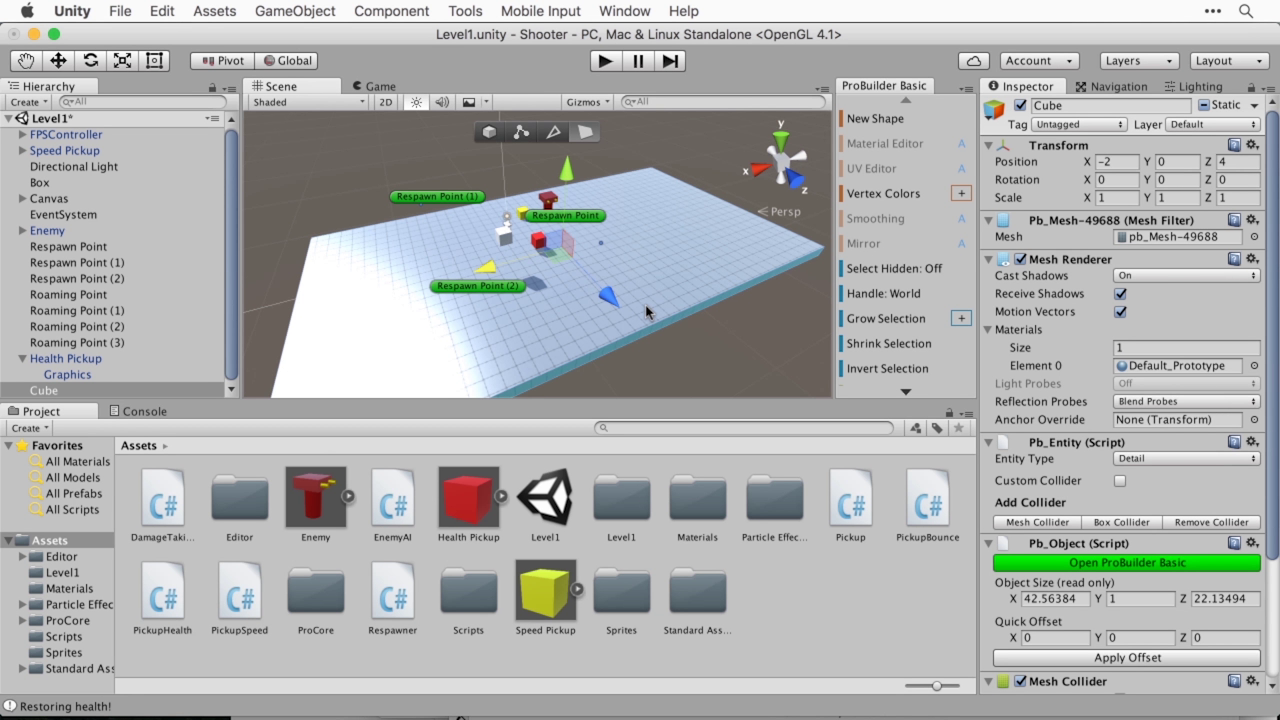Image resolution: width=1280 pixels, height=720 pixels.
Task: Toggle scene lighting sun icon
Action: coord(416,102)
